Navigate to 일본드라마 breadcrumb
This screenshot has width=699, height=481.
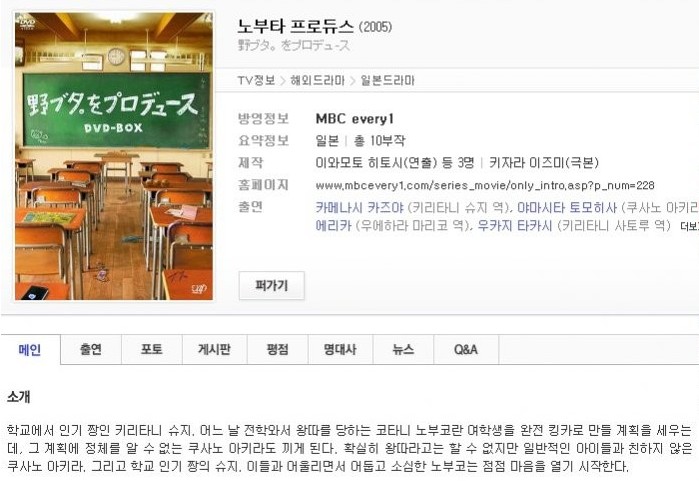(387, 81)
